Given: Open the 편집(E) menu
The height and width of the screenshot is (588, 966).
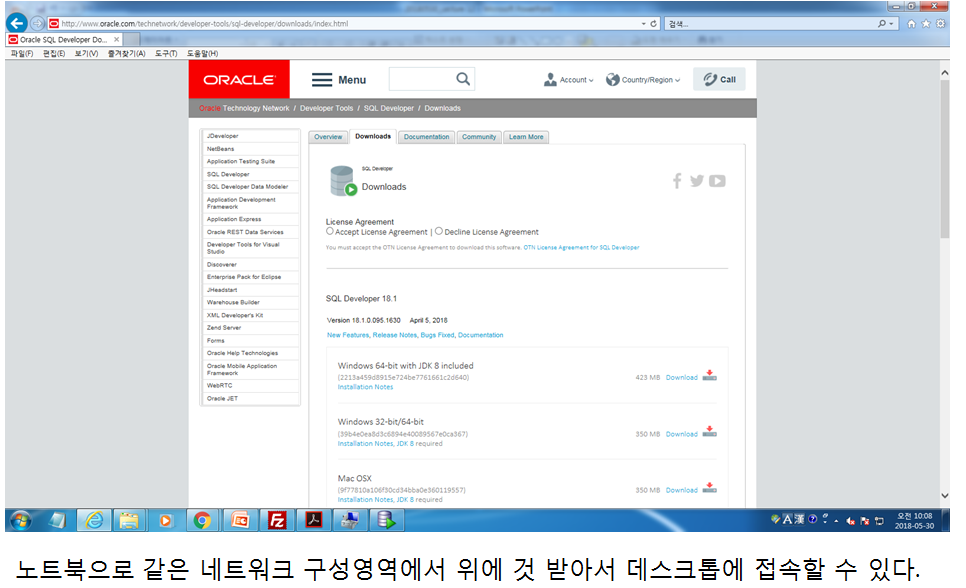Looking at the screenshot, I should (x=54, y=54).
